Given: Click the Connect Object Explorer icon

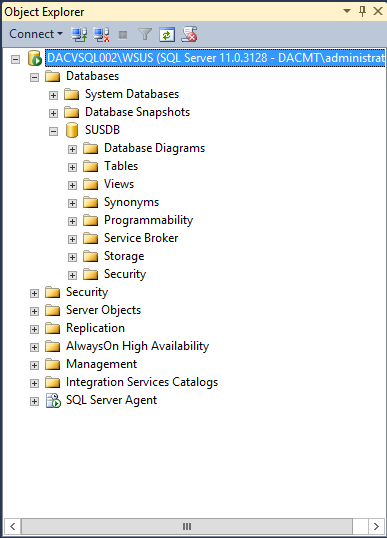Looking at the screenshot, I should click(x=79, y=34).
